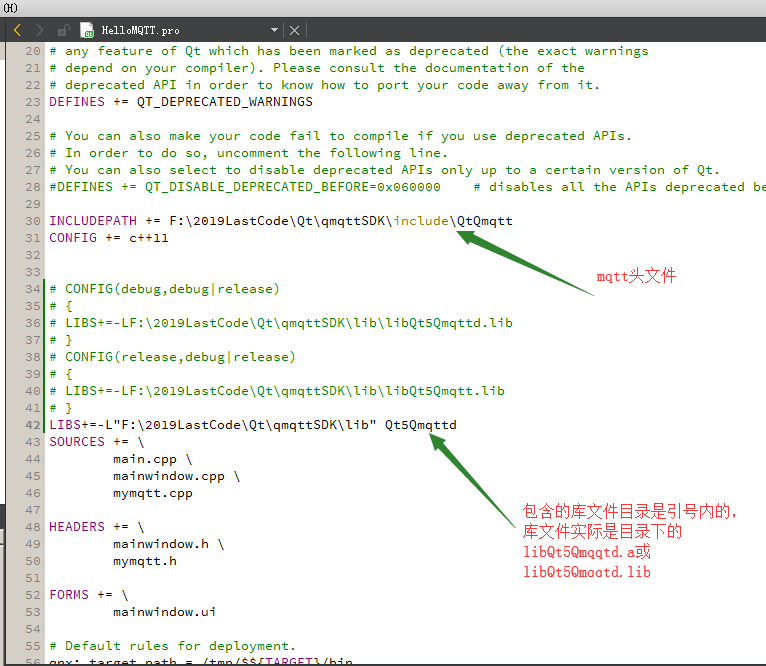
Task: Click line number 30 in the gutter
Action: click(33, 220)
